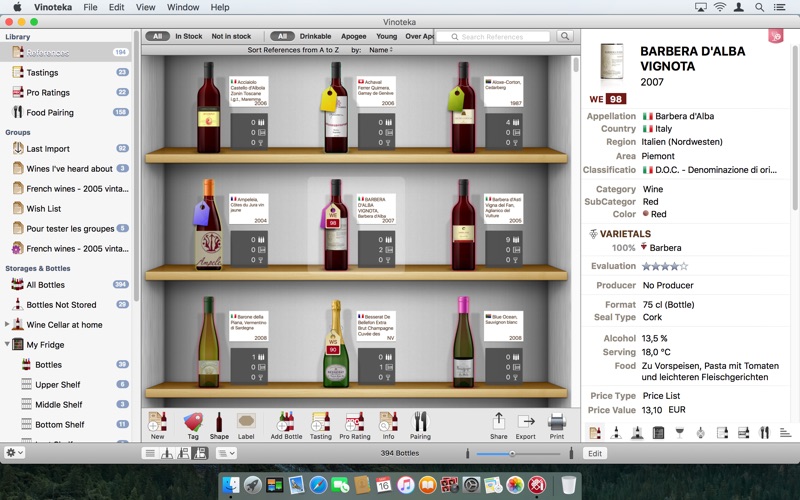The height and width of the screenshot is (500, 800).
Task: Enable the 'Not in stock' filter
Action: tap(231, 36)
